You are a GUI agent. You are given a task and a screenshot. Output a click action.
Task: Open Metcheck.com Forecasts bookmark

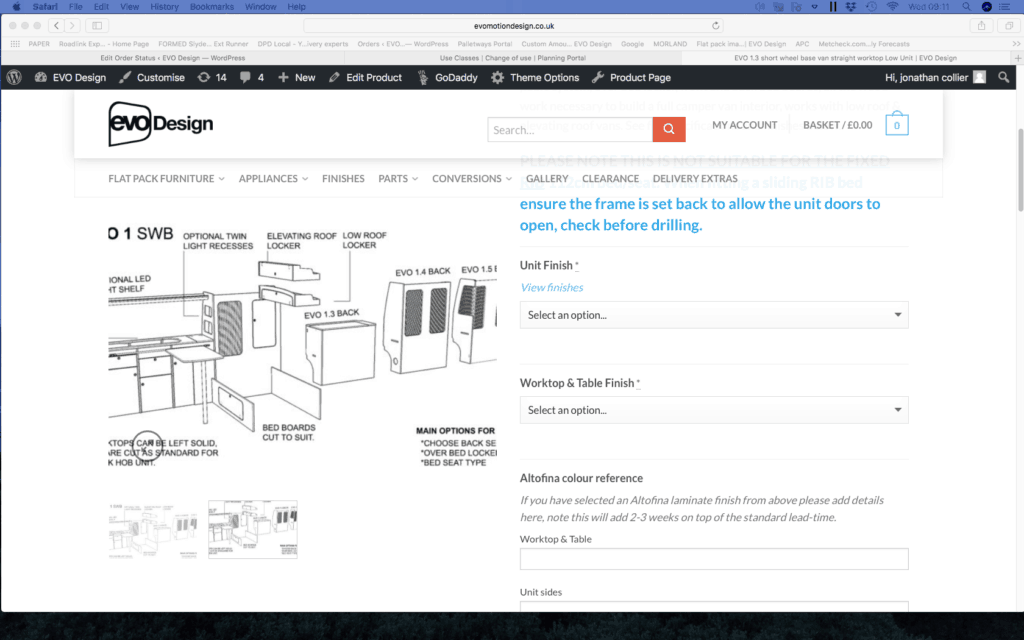pos(863,44)
